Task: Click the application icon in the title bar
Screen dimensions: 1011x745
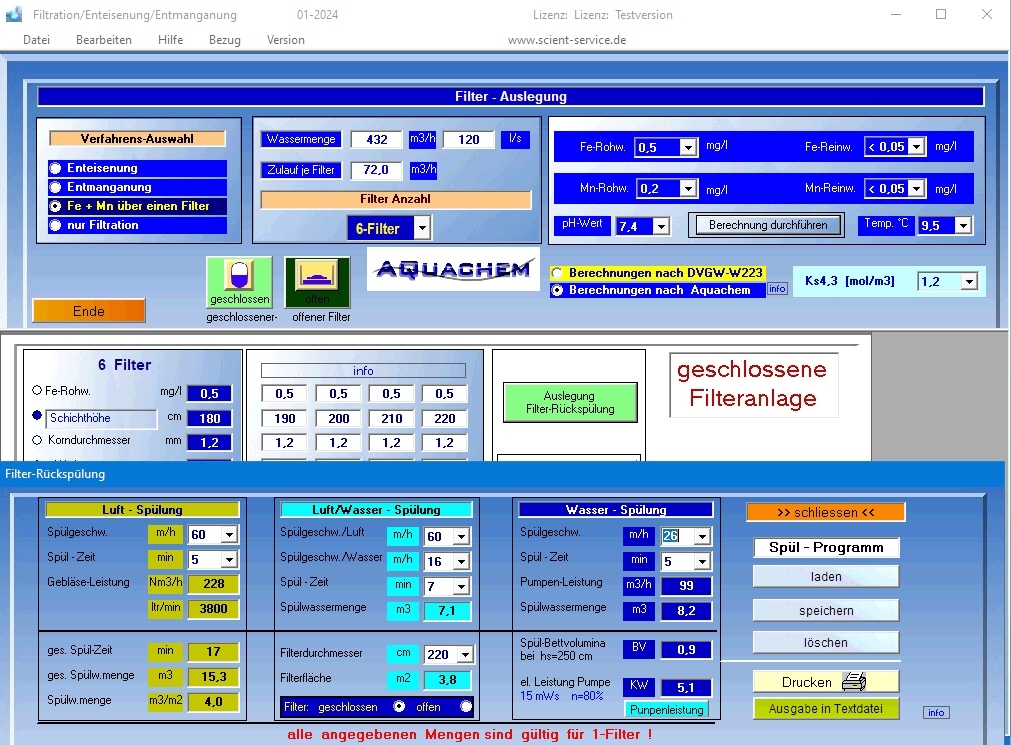Action: [x=12, y=14]
